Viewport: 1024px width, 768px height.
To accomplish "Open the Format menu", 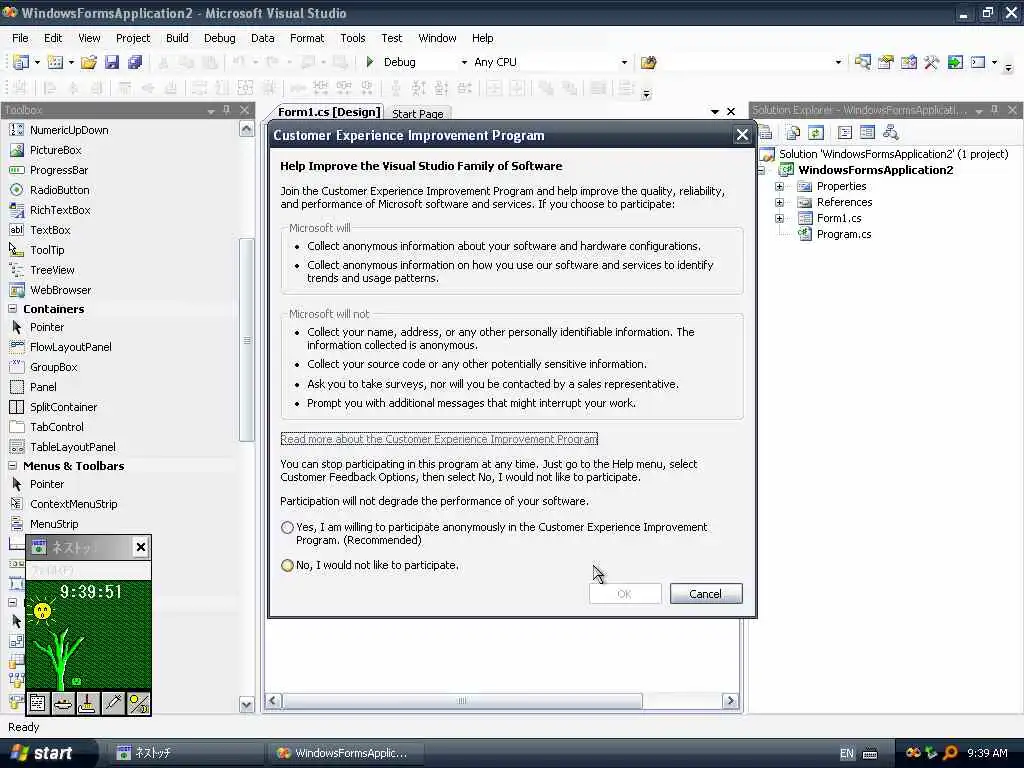I will point(307,38).
